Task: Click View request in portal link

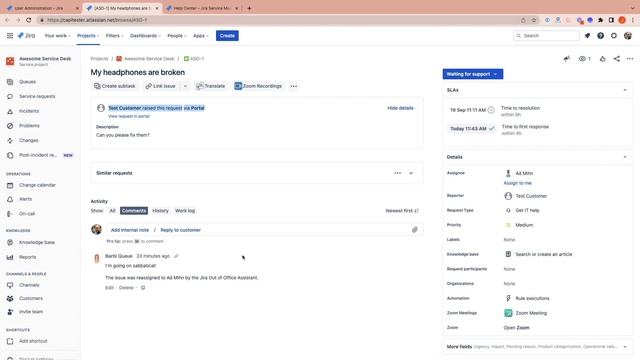Action: [129, 116]
